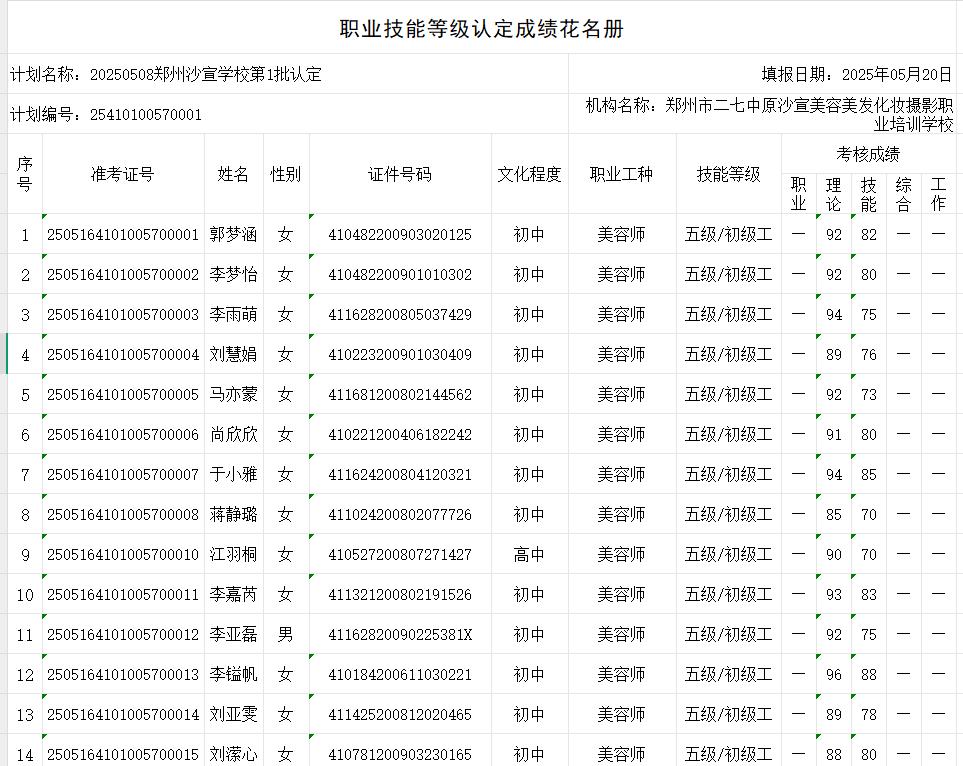This screenshot has height=766, width=963.
Task: Select the 计划名称 cell for 郑州沙宣学校
Action: pyautogui.click(x=166, y=74)
